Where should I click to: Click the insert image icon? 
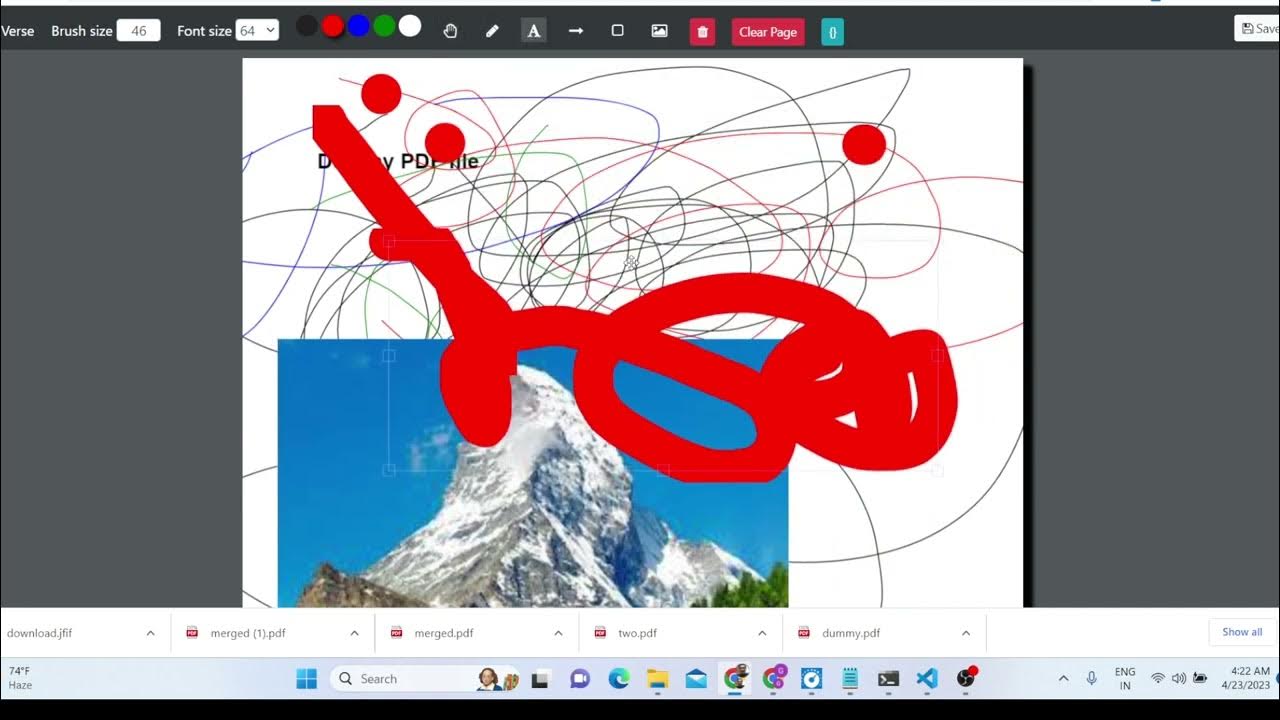[659, 31]
